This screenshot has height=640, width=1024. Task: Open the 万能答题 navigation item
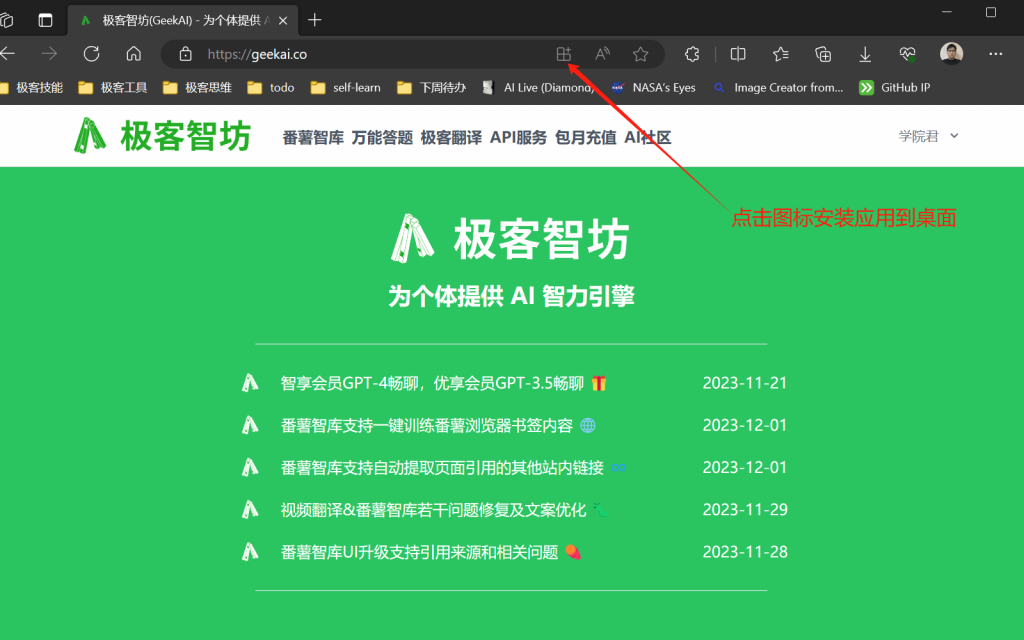coord(382,138)
